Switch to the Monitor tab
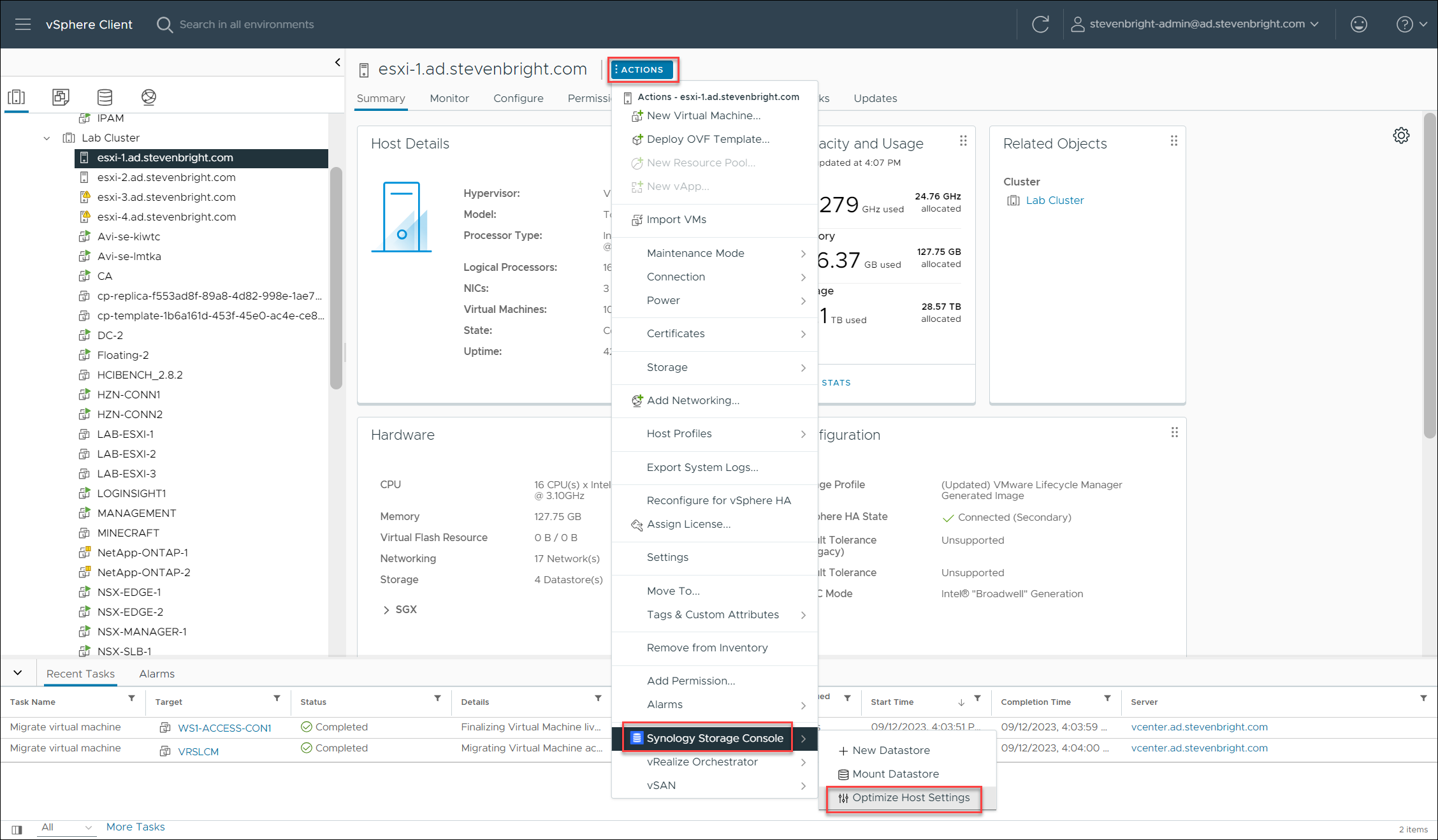 pos(449,98)
